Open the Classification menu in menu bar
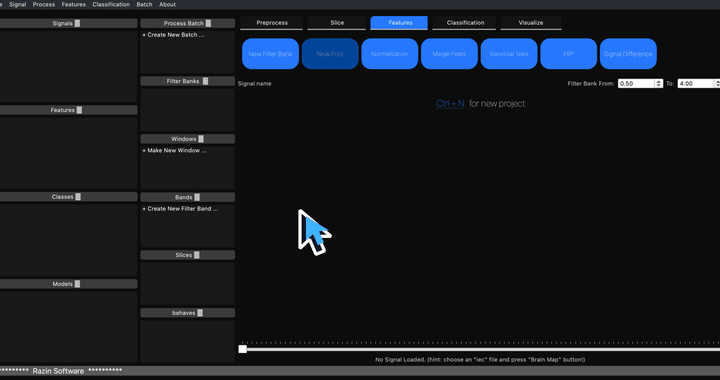Screen dimensions: 720x380 (111, 5)
